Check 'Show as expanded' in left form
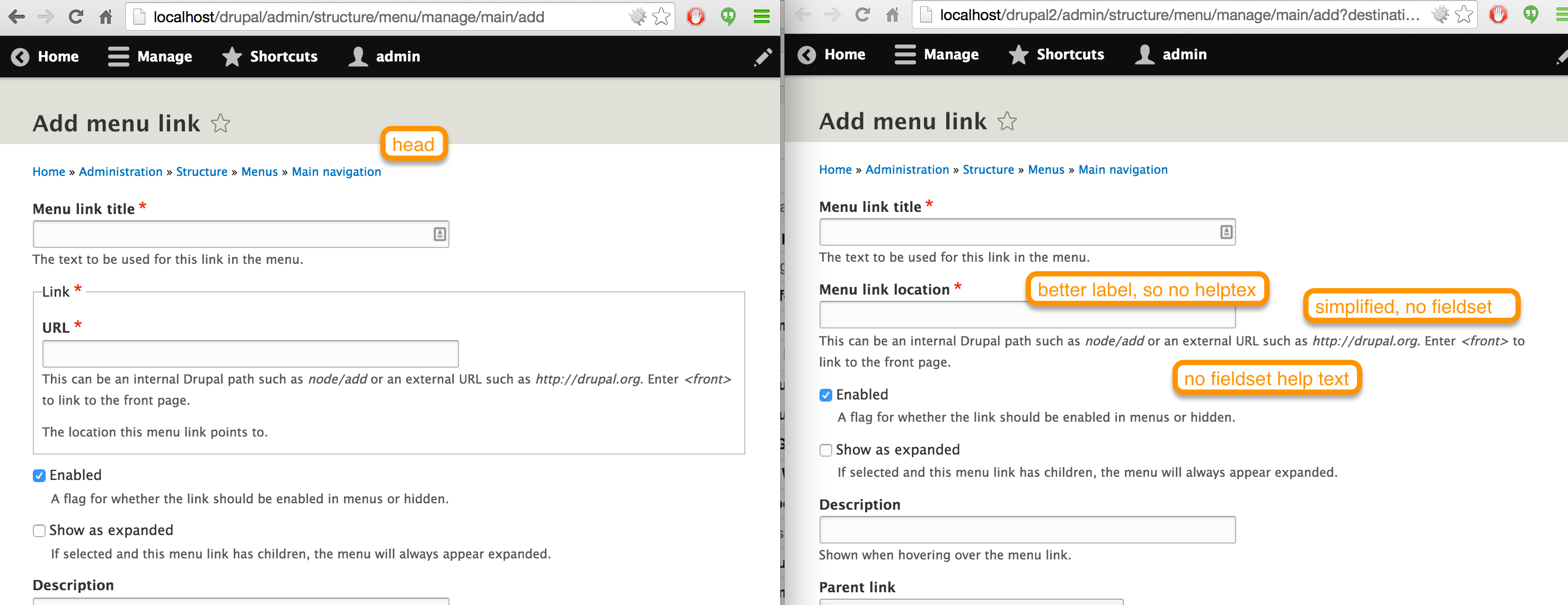The image size is (1568, 605). tap(40, 531)
